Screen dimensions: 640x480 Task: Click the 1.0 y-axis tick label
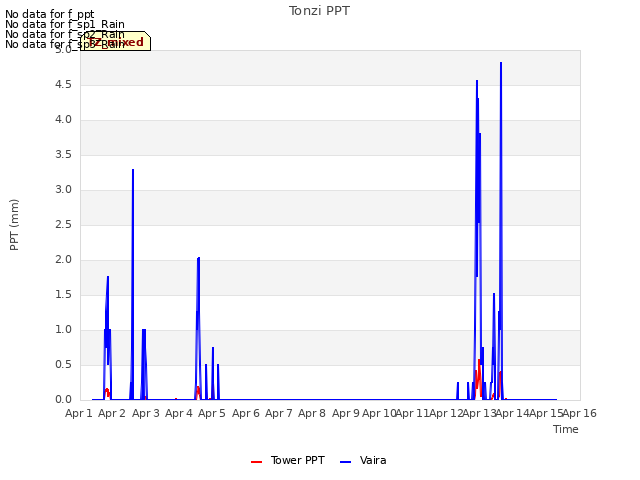click(63, 330)
